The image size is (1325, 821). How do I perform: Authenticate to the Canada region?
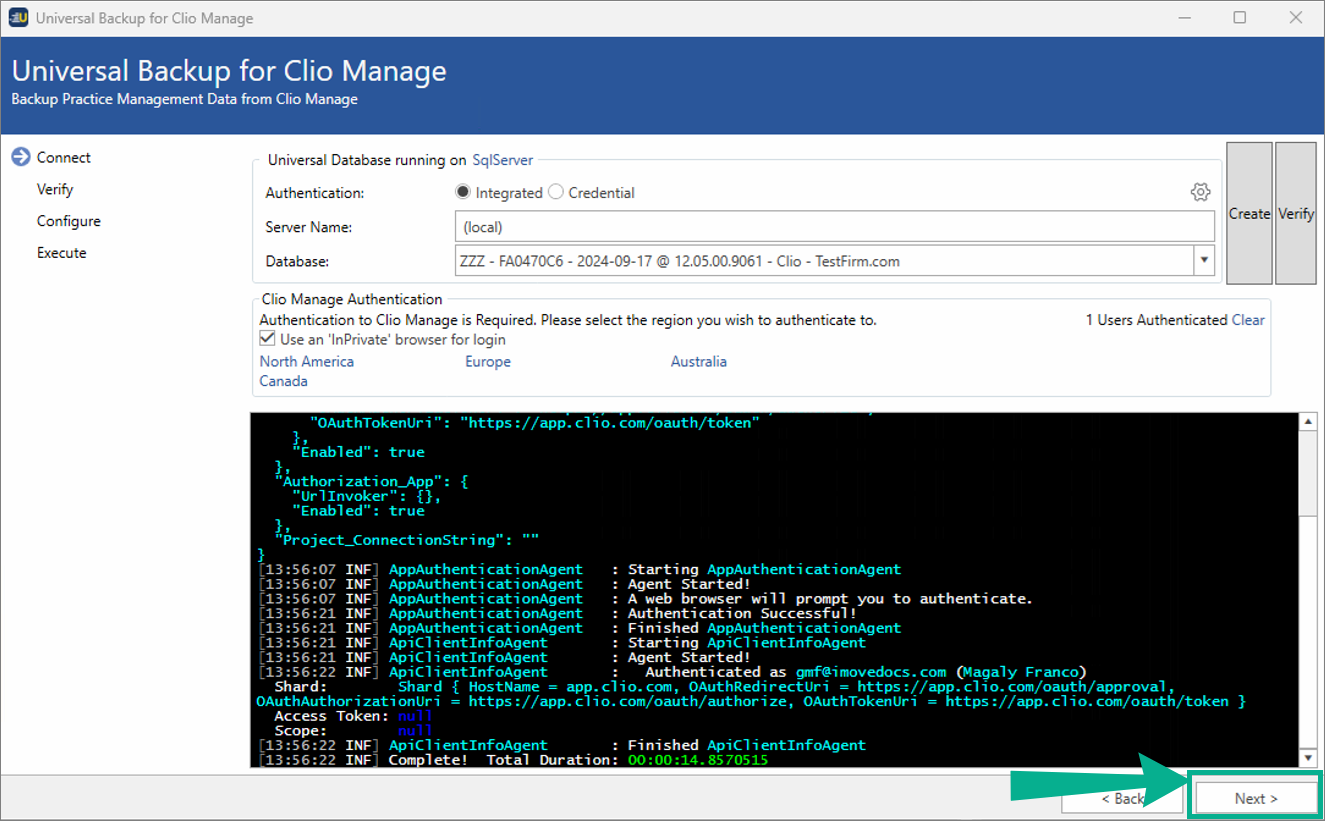pos(284,381)
